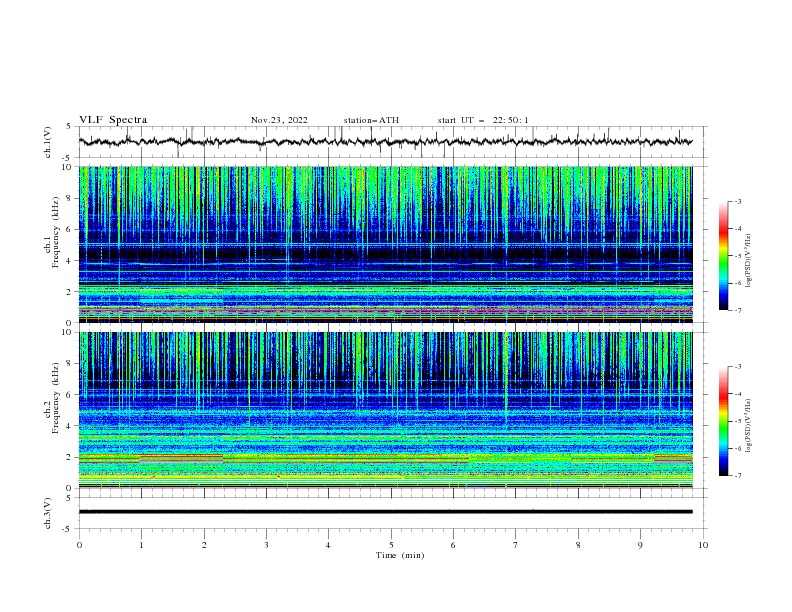Click the "2" kHz tick of ch.2 spectrogram

(x=71, y=457)
